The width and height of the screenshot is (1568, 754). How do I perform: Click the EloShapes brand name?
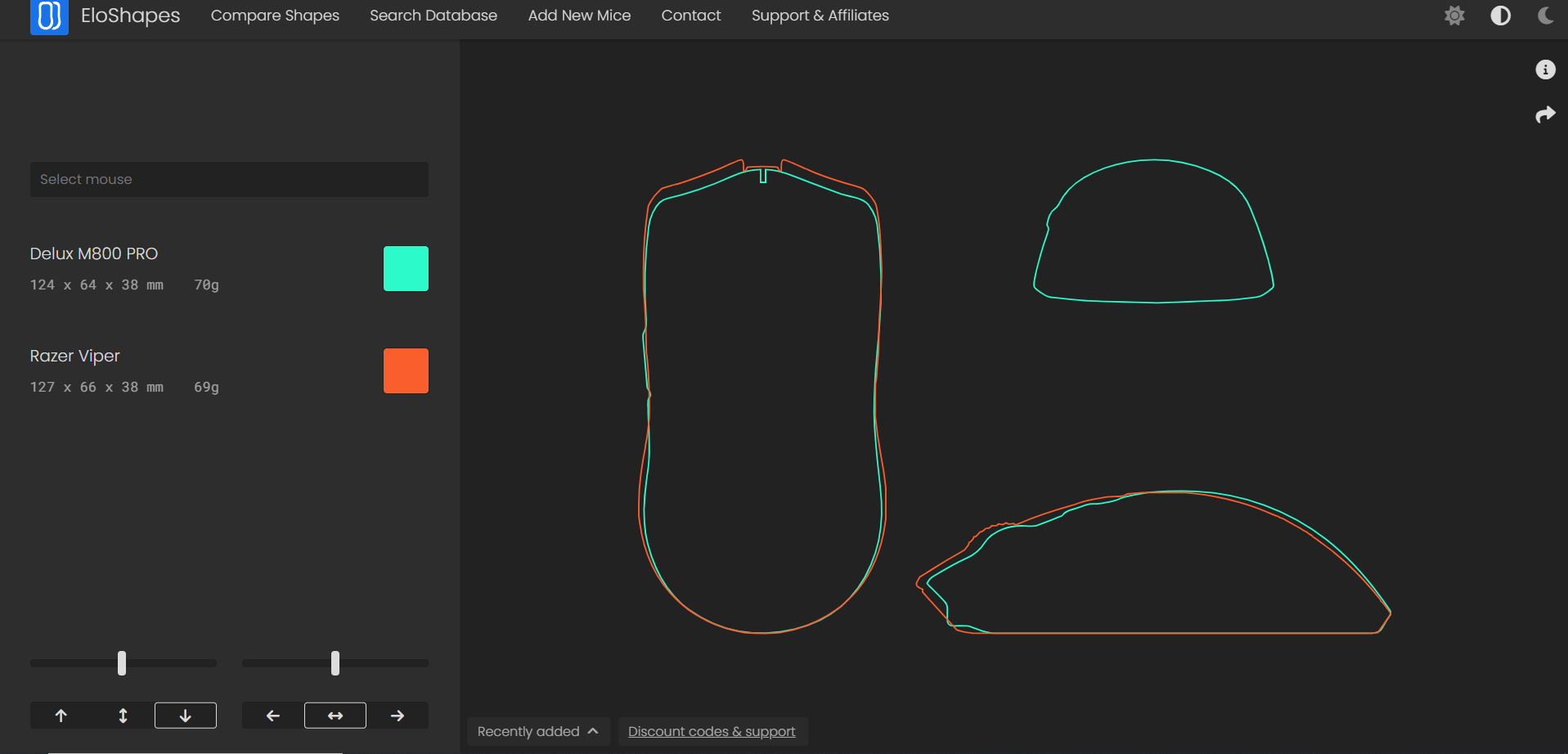(130, 16)
